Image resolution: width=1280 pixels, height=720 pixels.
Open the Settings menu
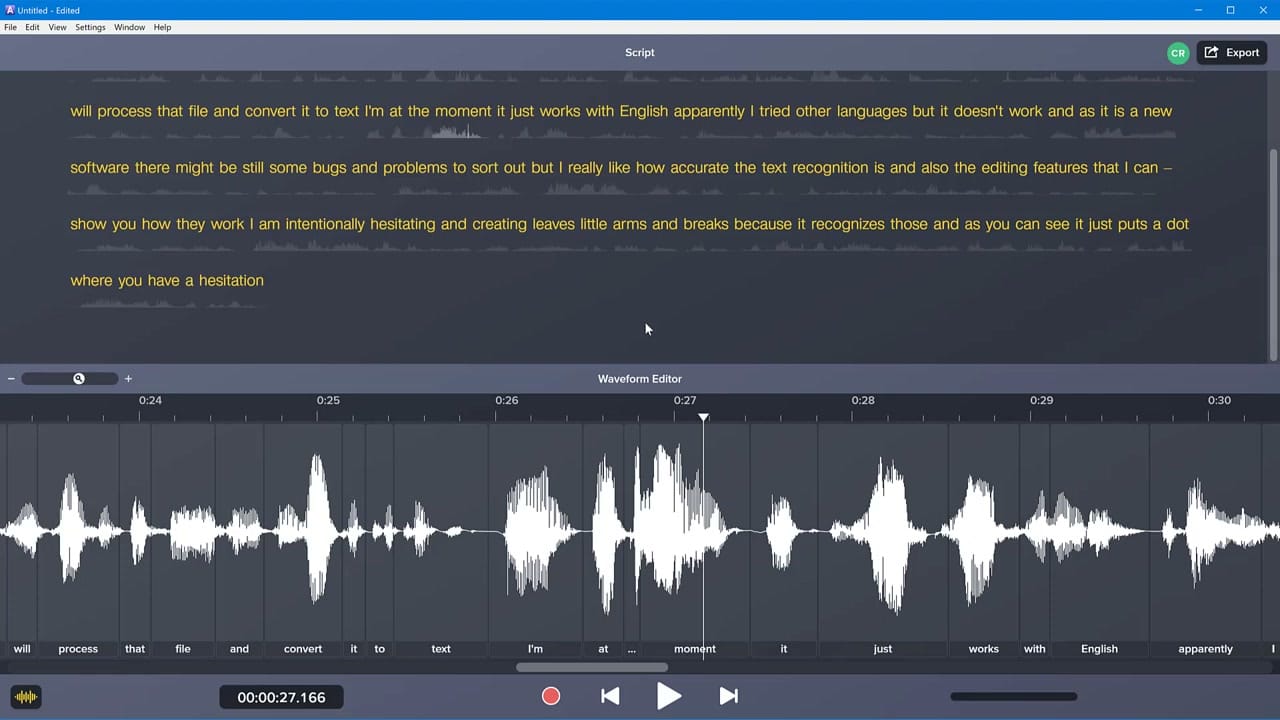click(x=90, y=27)
